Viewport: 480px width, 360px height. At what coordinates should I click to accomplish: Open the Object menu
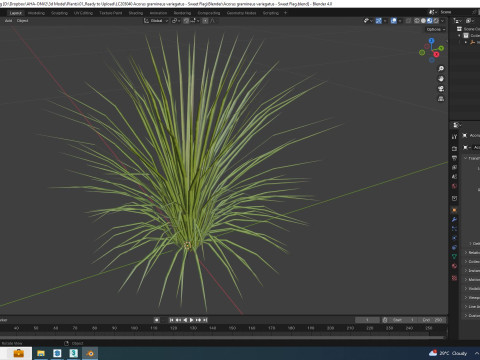23,21
